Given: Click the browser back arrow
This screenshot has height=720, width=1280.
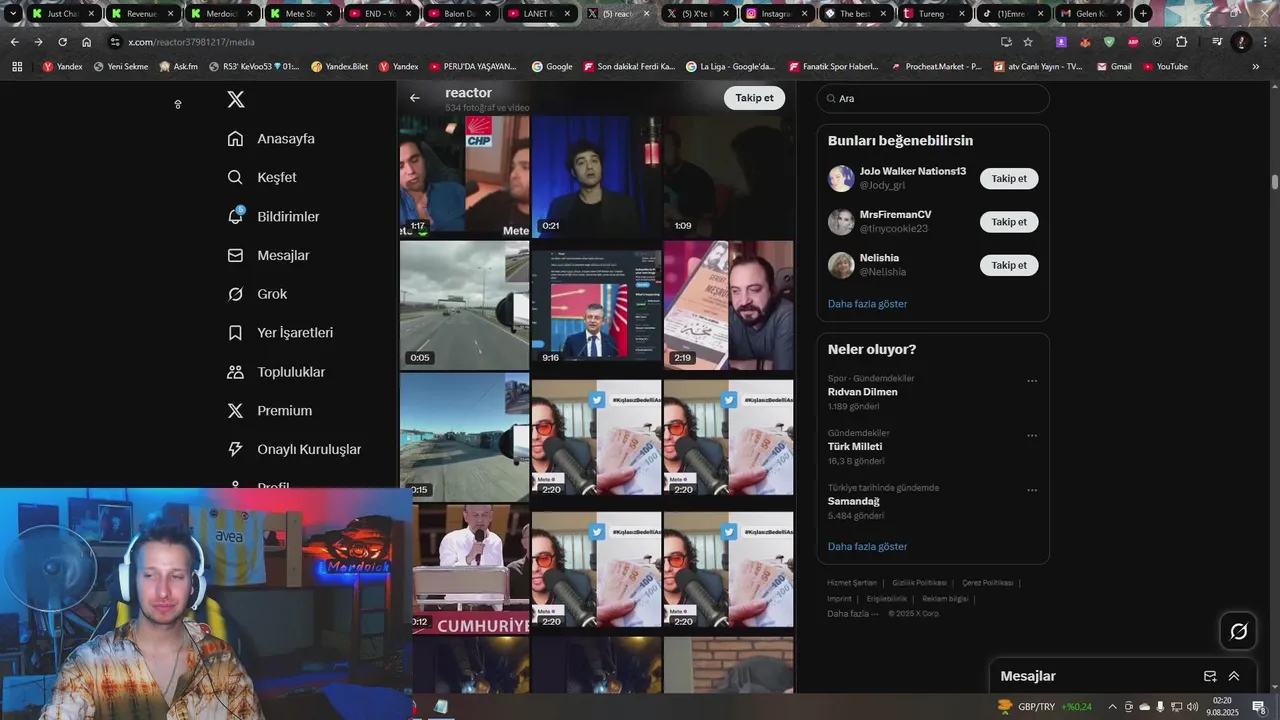Looking at the screenshot, I should (14, 42).
